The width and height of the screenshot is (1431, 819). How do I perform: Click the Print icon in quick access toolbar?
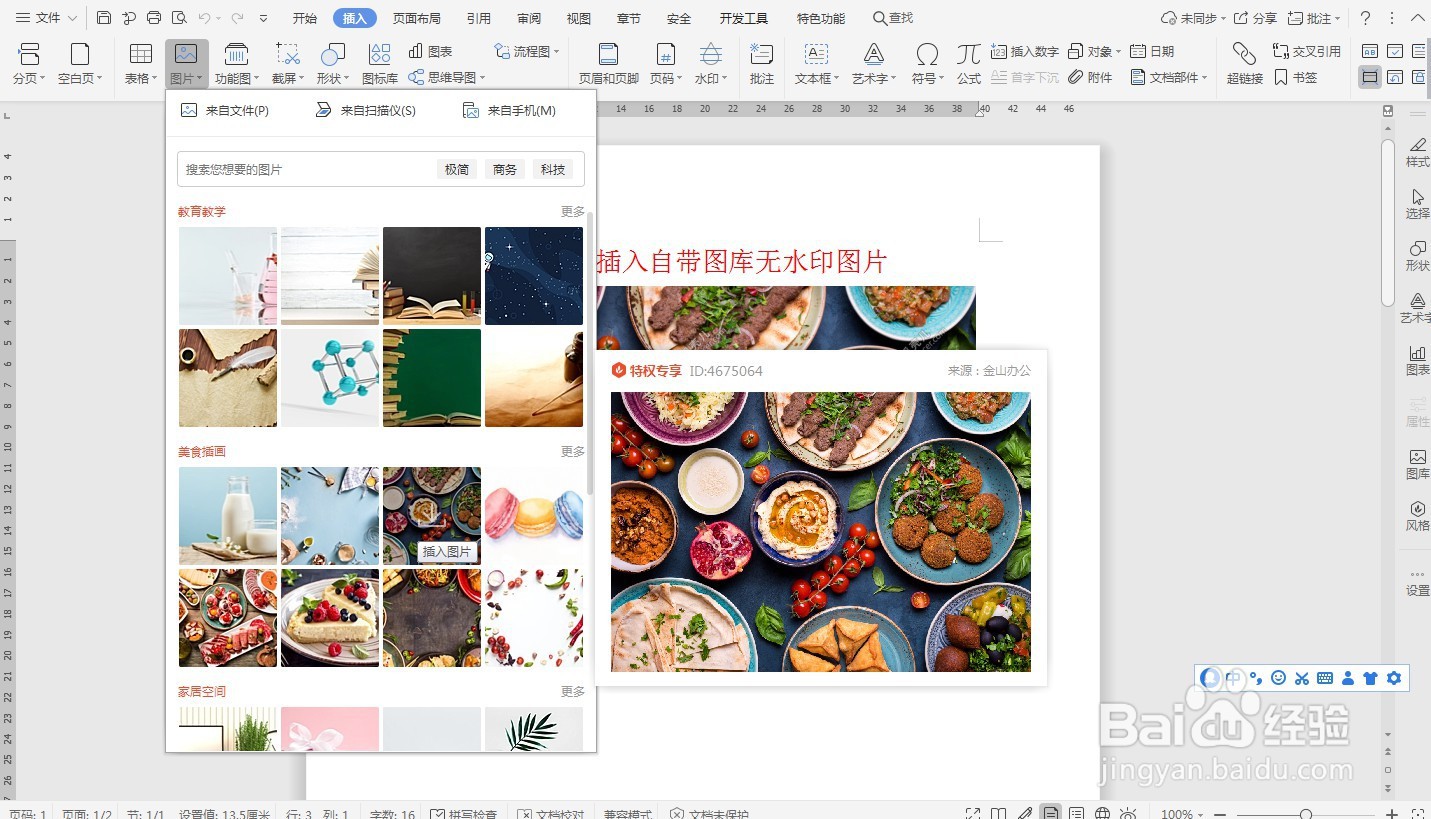154,18
